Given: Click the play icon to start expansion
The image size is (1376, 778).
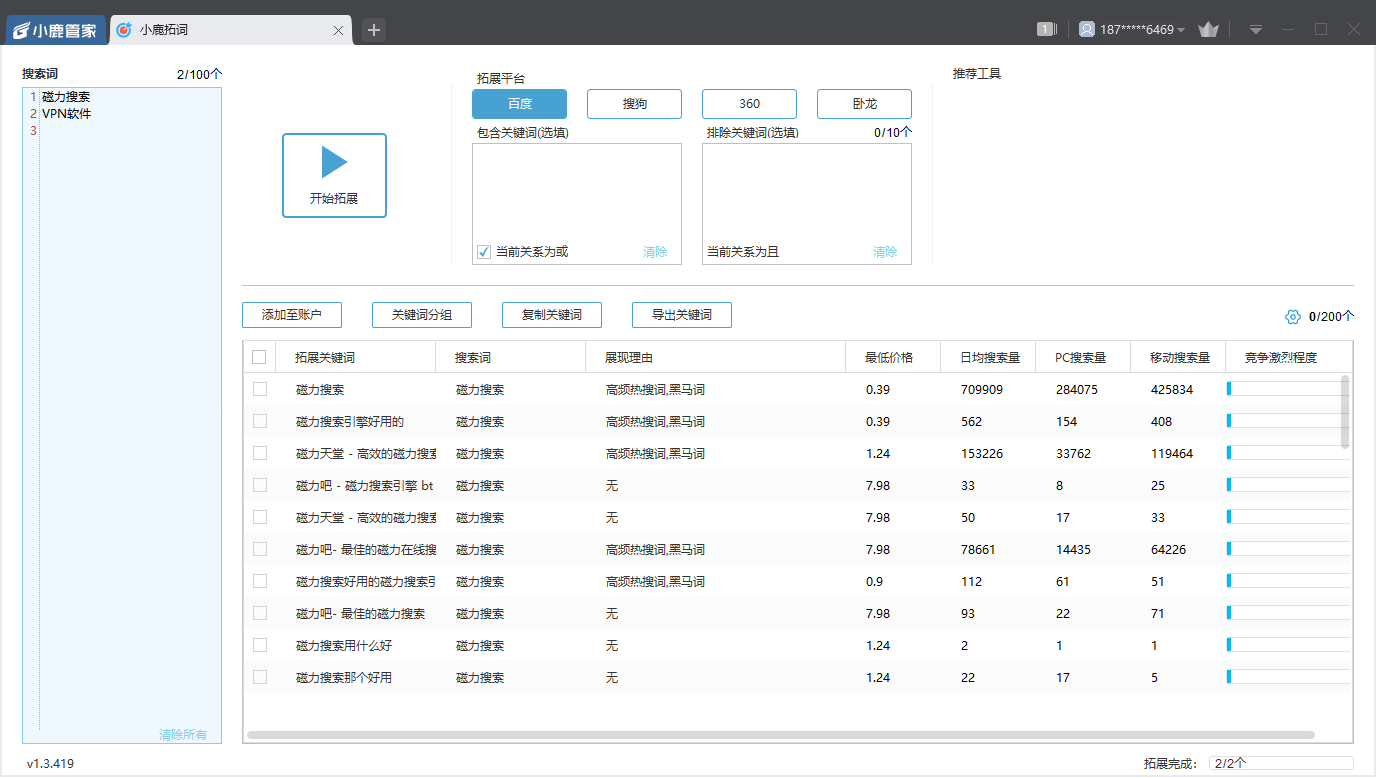Looking at the screenshot, I should coord(334,162).
